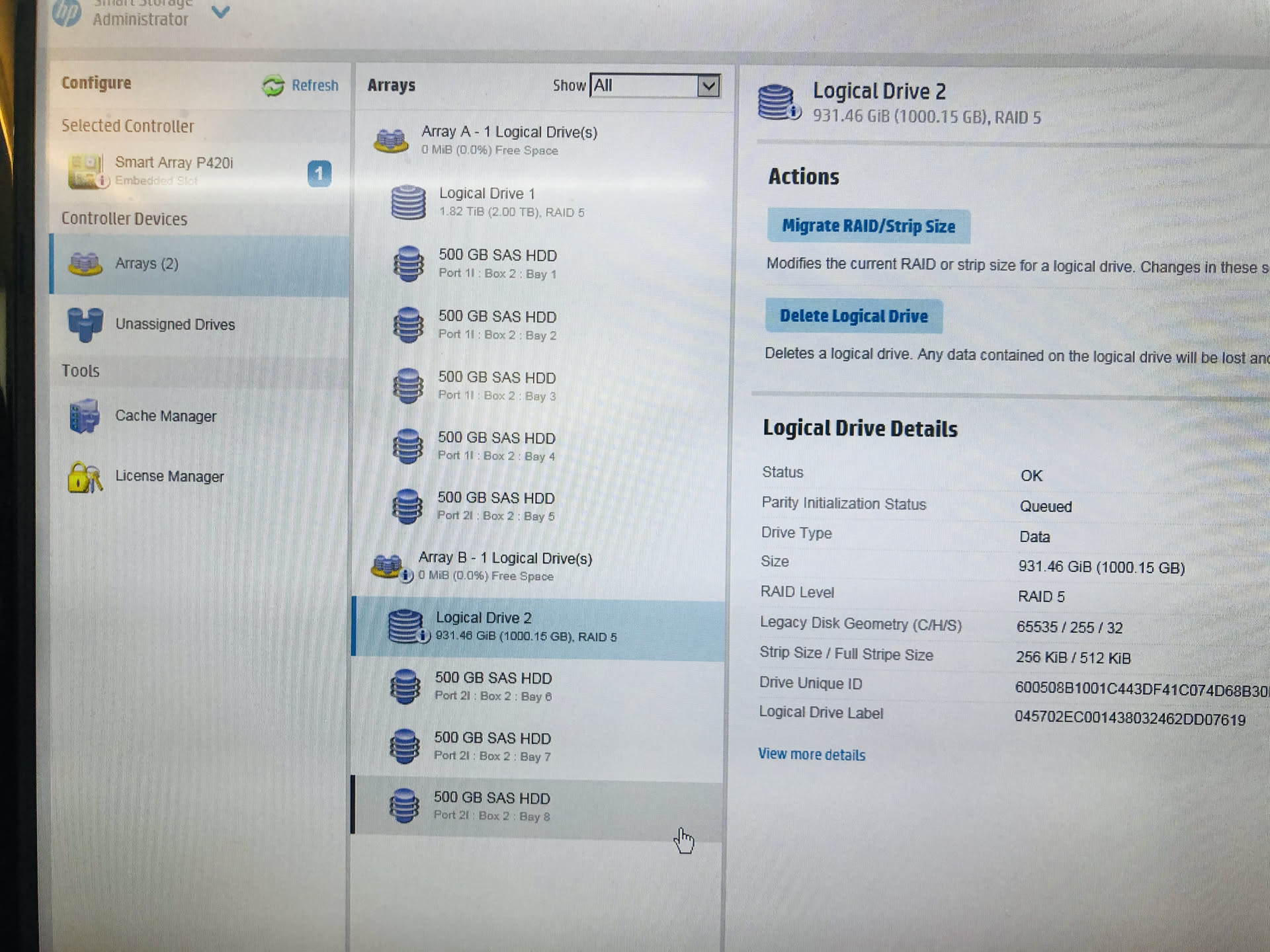
Task: Open the Show filter dropdown set to All
Action: click(708, 86)
